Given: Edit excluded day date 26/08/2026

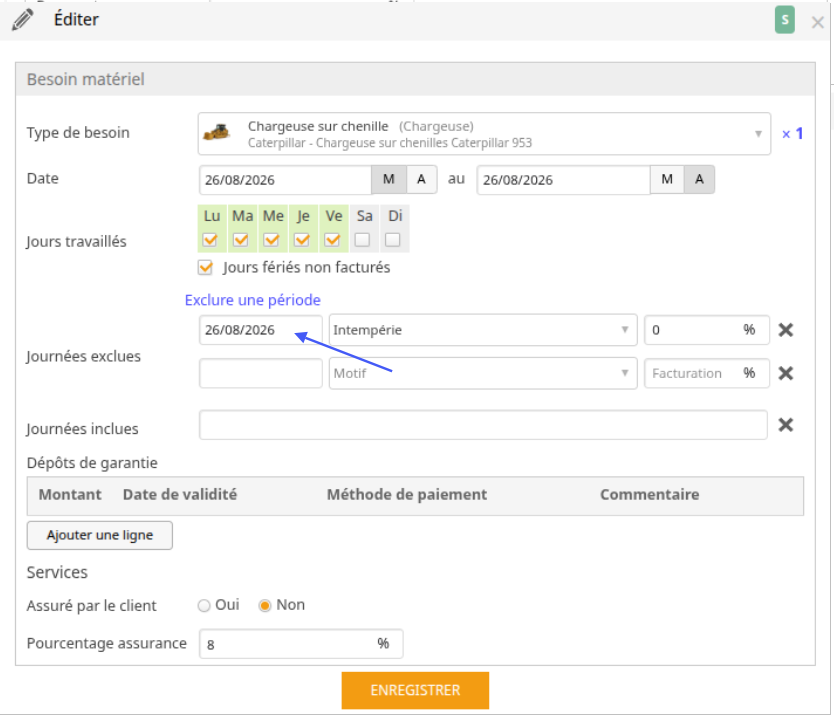Looking at the screenshot, I should tap(261, 330).
